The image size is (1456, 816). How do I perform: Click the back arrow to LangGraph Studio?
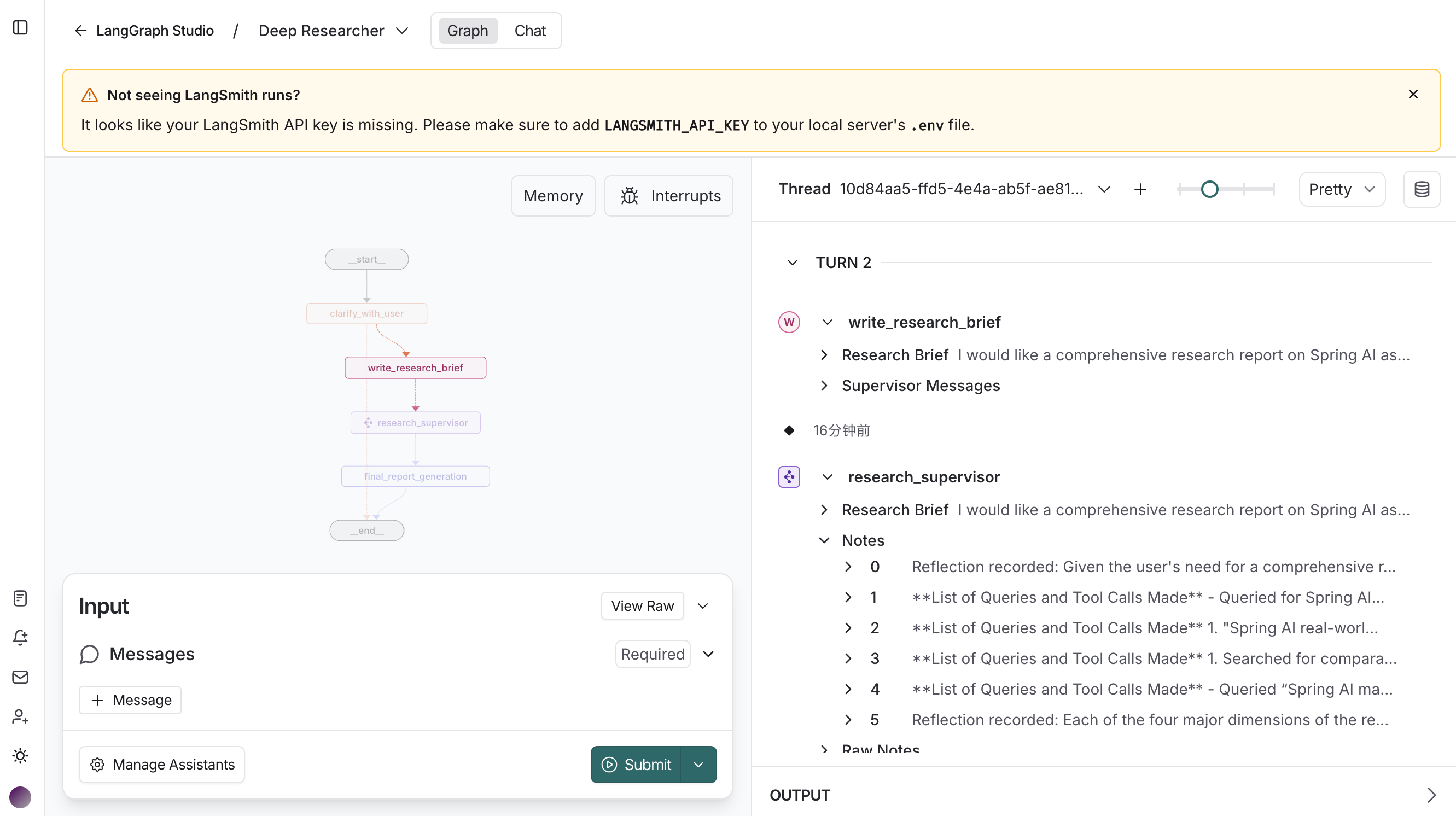pos(81,31)
